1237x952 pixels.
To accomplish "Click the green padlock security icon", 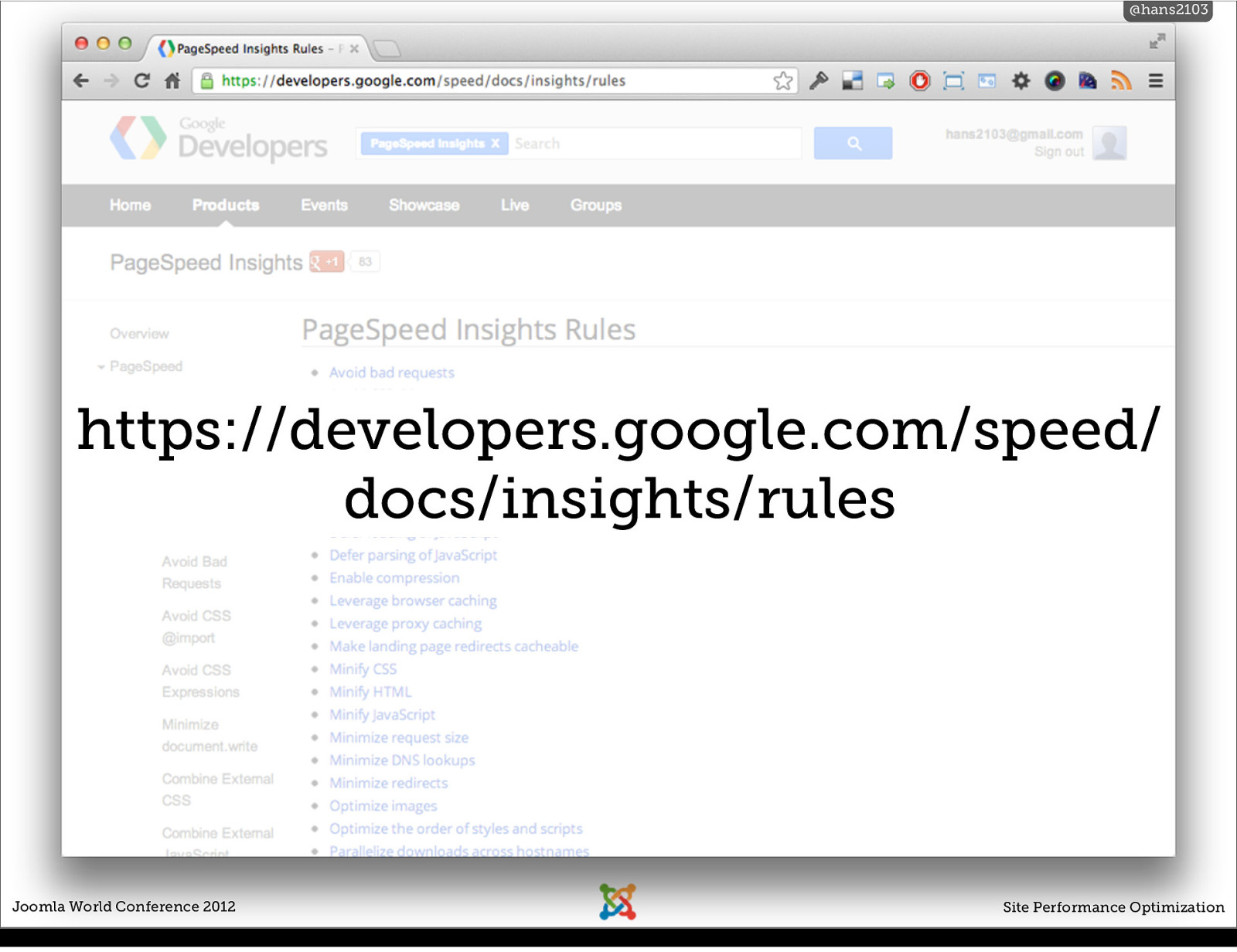I will click(x=207, y=80).
